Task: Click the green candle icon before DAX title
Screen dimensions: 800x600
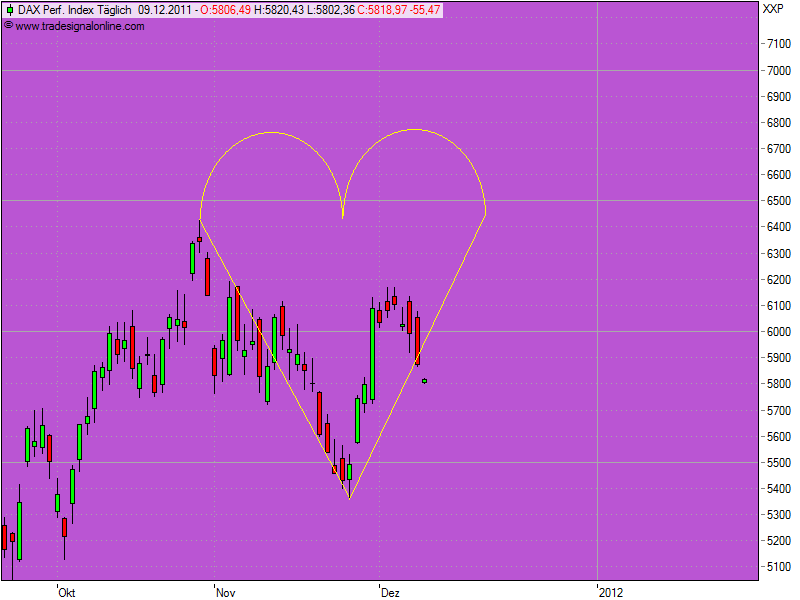Action: tap(10, 10)
